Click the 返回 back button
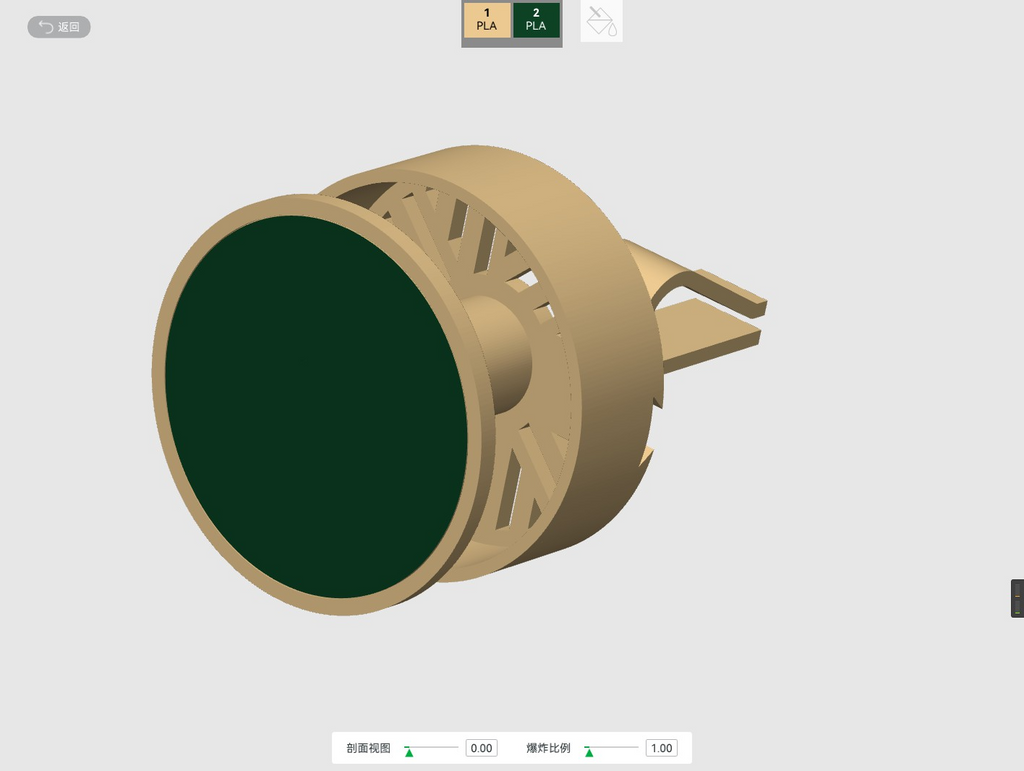This screenshot has width=1024, height=771. (x=59, y=27)
